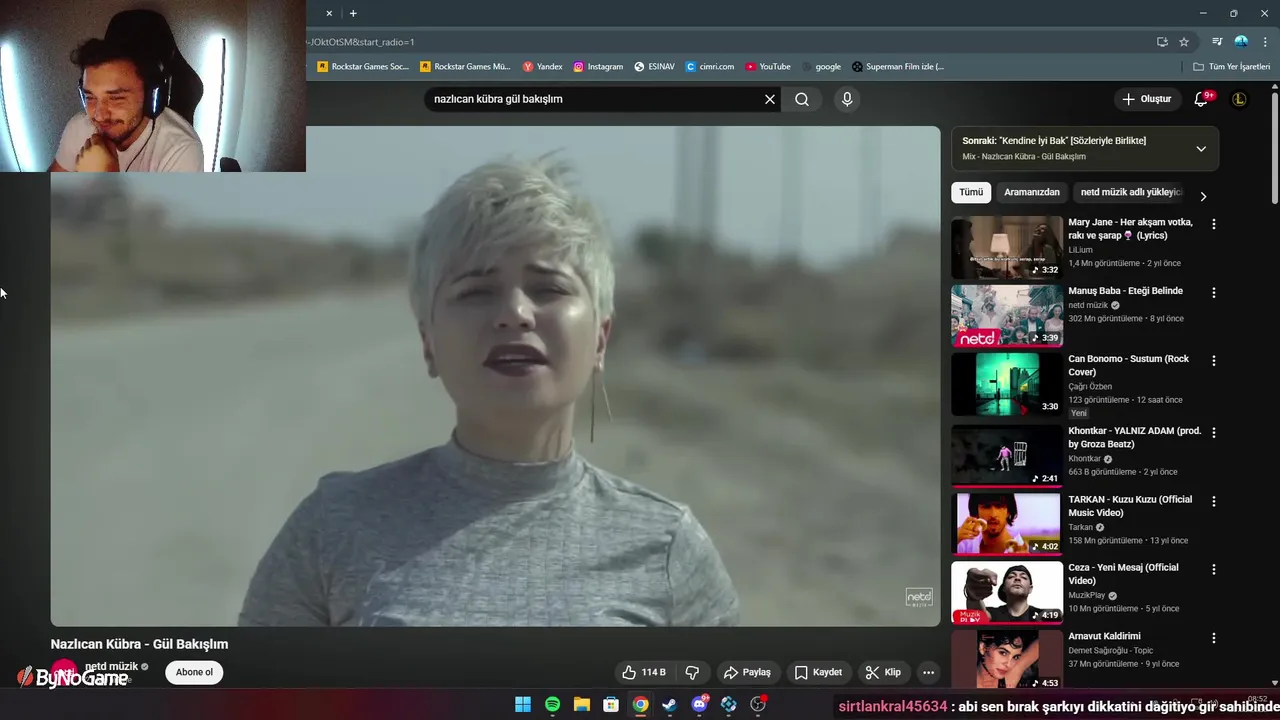Click the Oluştur create button
This screenshot has height=720, width=1280.
[x=1146, y=99]
